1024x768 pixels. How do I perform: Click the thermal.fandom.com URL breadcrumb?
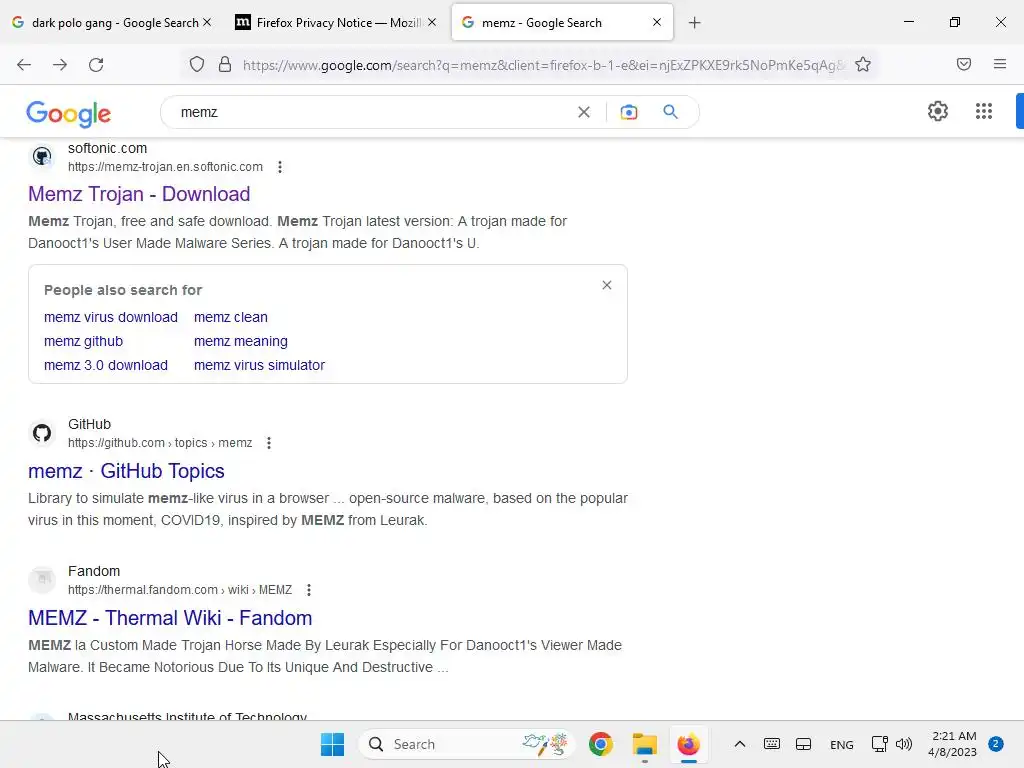click(x=180, y=590)
